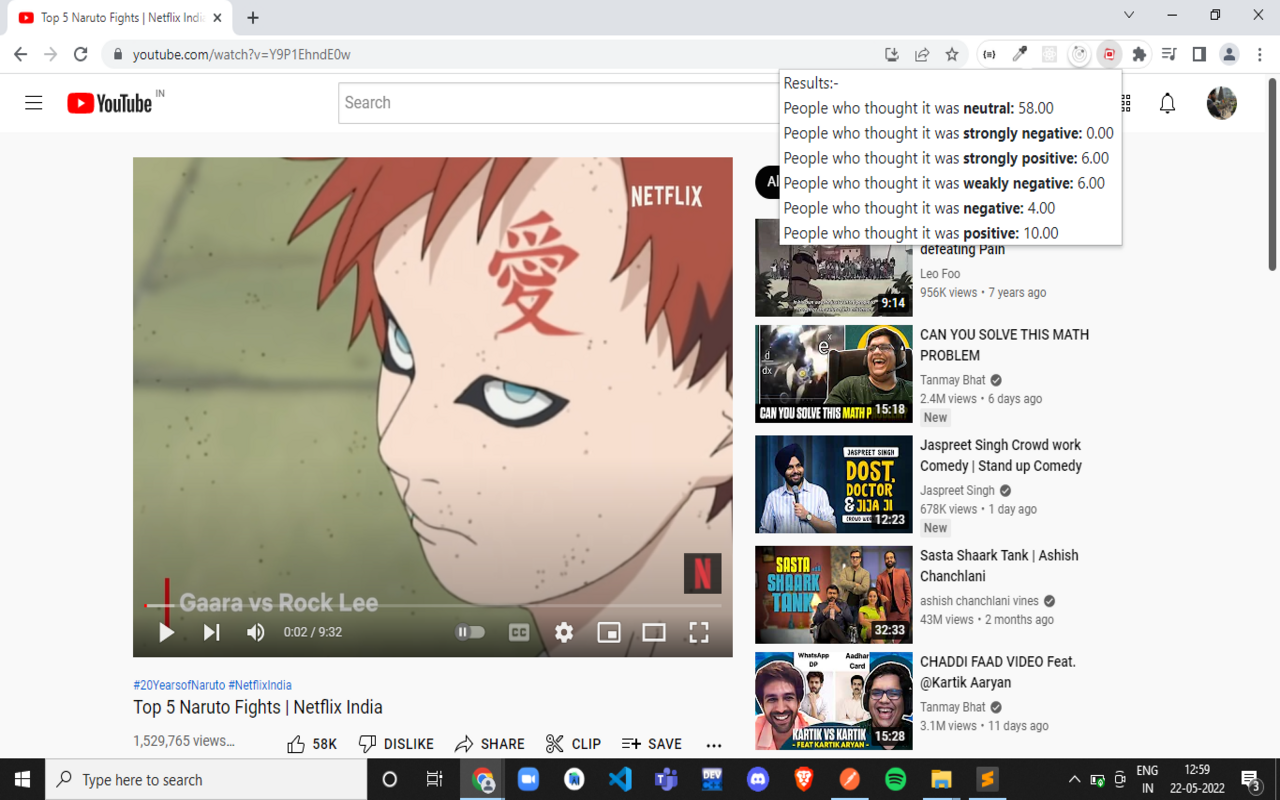Screen dimensions: 1280x800
Task: Go to the YouTube home logo
Action: coord(110,103)
